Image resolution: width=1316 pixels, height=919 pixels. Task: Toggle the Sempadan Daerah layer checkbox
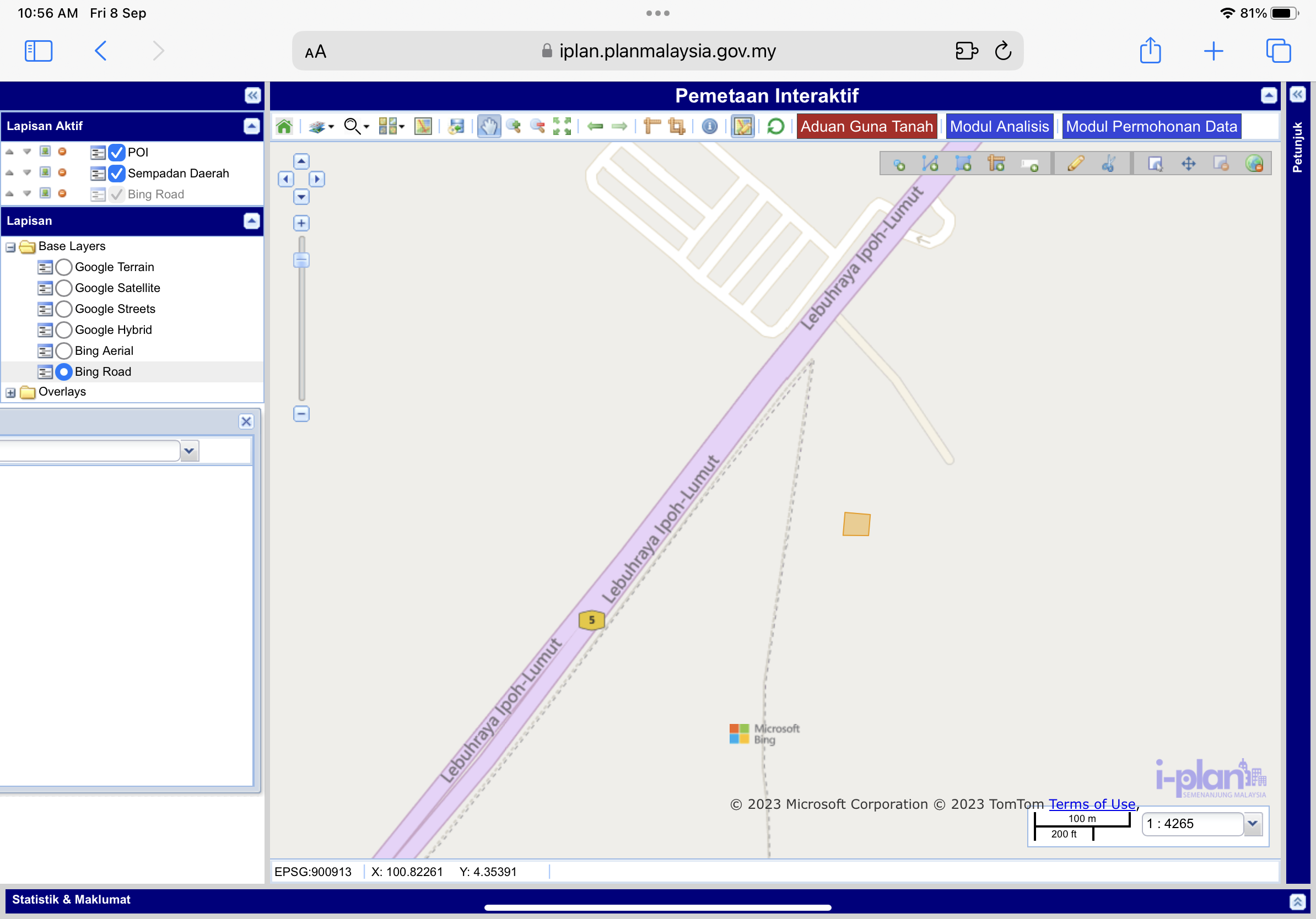point(117,173)
